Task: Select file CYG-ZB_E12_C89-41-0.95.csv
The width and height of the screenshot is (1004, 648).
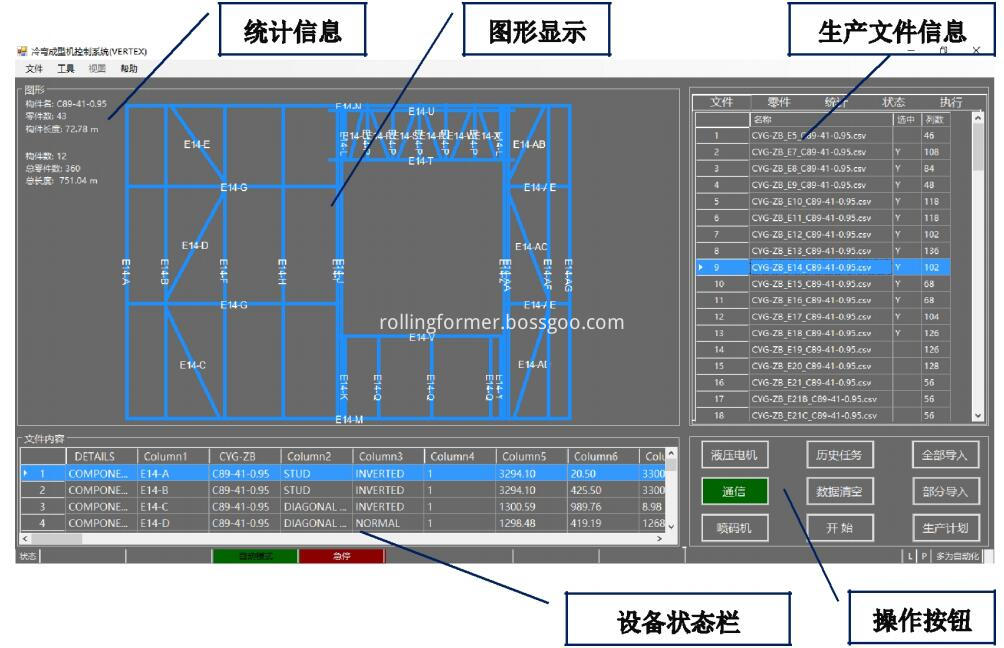Action: pos(822,234)
